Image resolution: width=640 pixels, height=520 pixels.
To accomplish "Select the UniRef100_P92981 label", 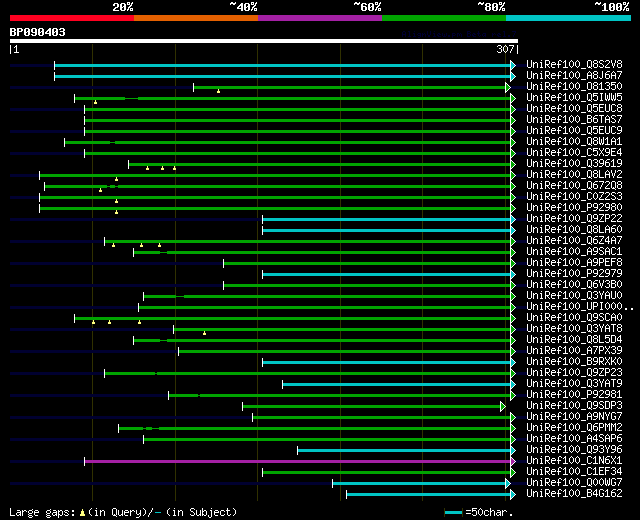I will (574, 395).
